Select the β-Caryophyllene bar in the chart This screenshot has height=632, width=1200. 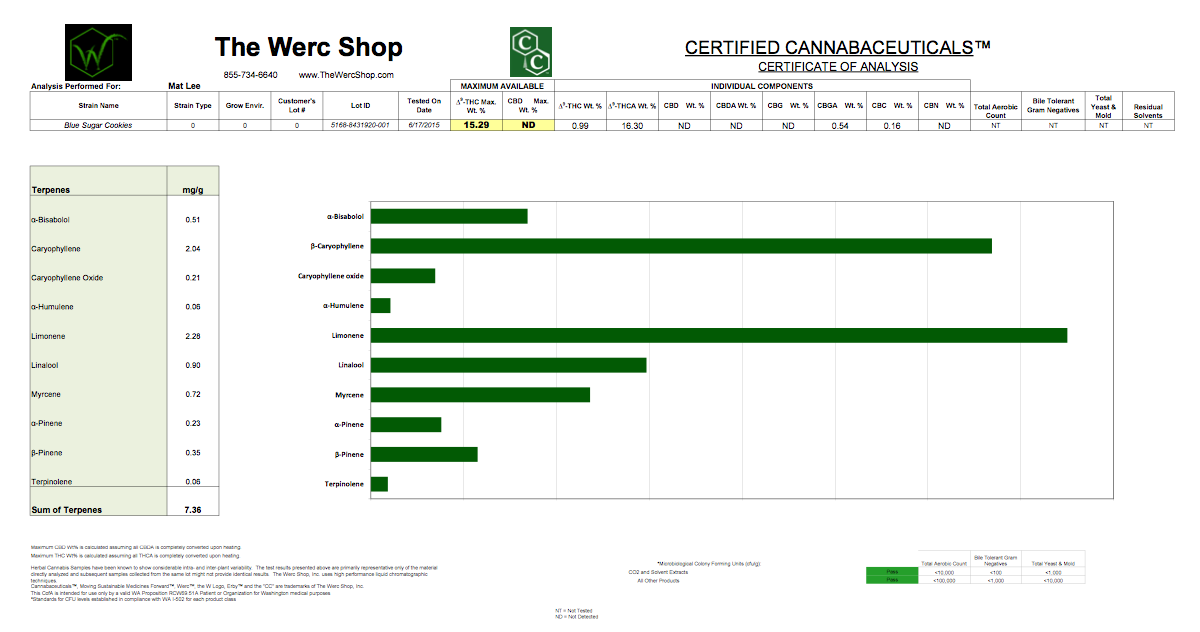[680, 246]
